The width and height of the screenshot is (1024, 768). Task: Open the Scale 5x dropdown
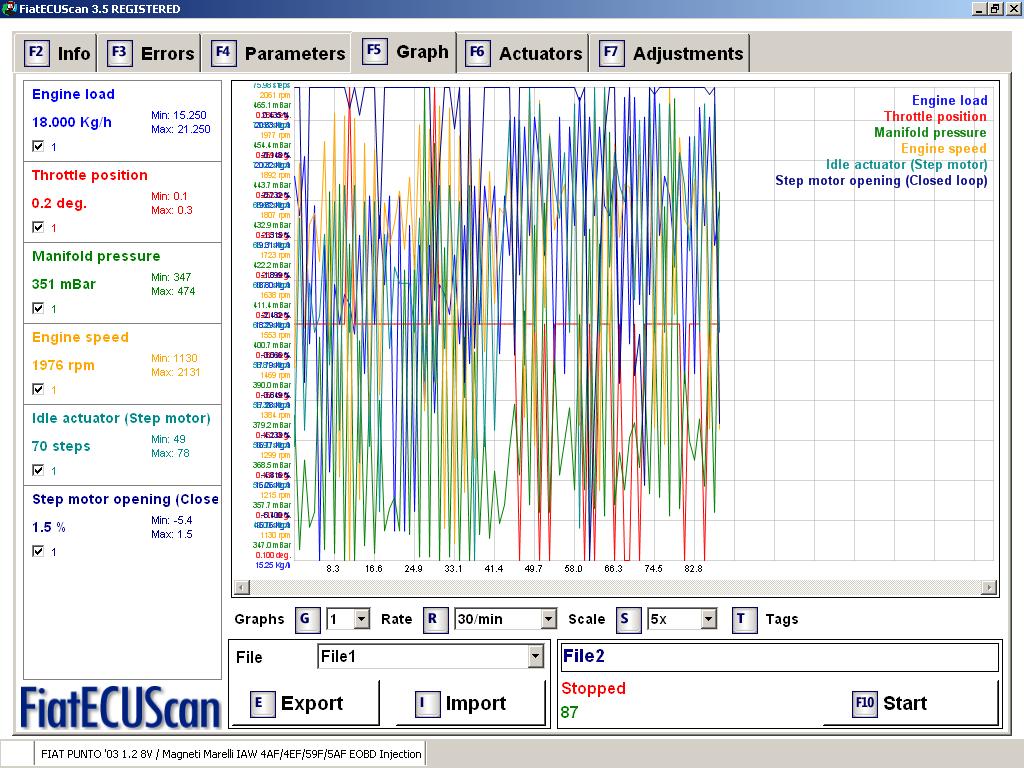[x=709, y=619]
